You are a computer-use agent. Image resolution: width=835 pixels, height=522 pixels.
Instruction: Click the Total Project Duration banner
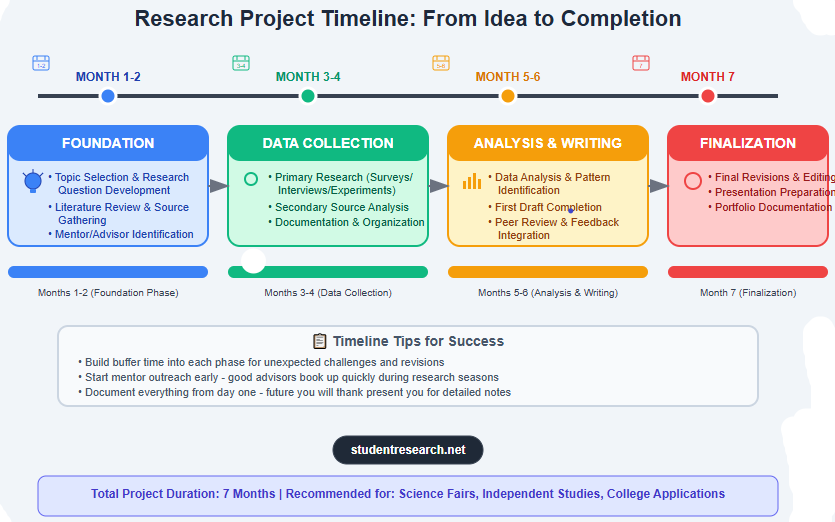[x=408, y=494]
